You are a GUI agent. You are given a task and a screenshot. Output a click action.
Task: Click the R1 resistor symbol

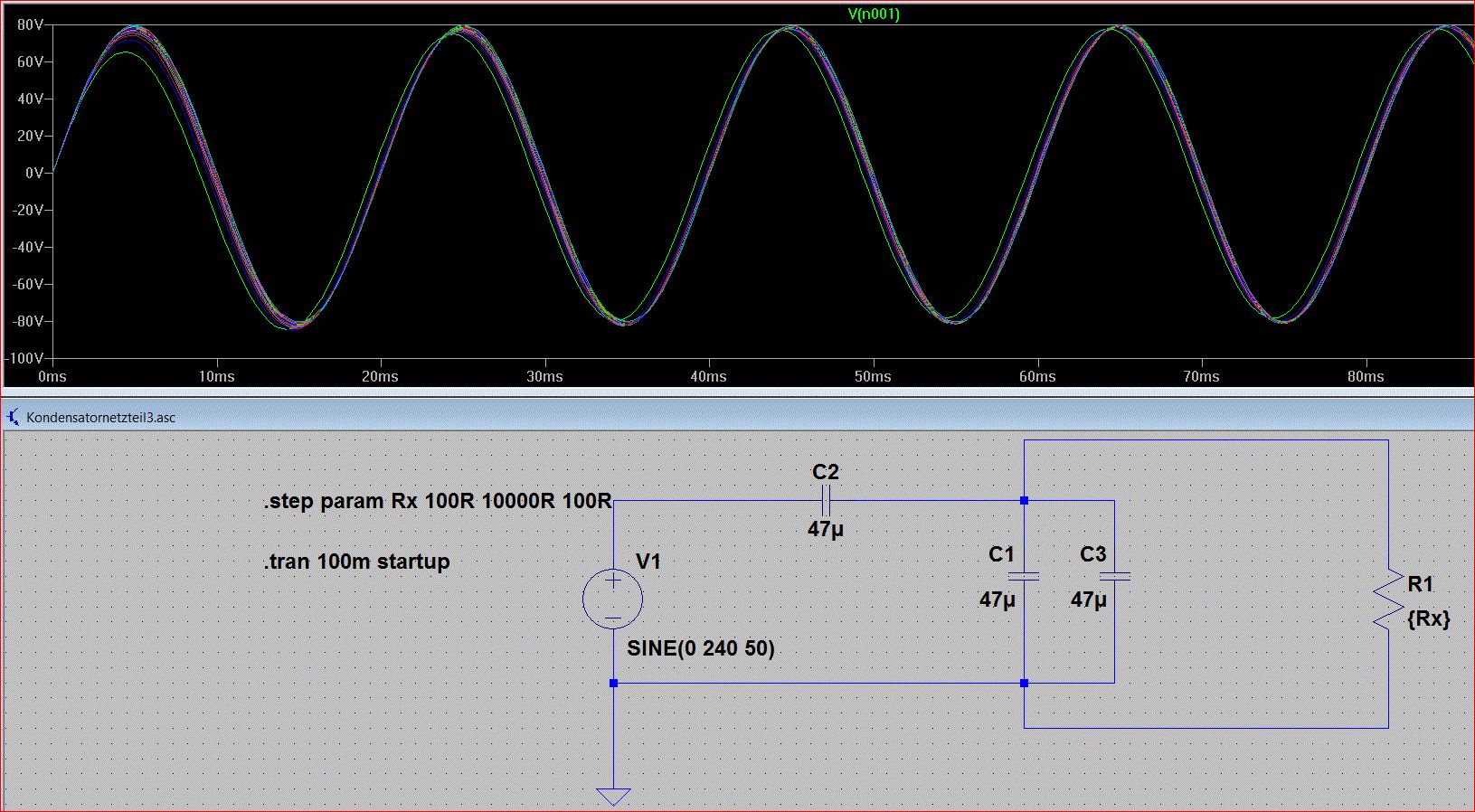tap(1388, 600)
